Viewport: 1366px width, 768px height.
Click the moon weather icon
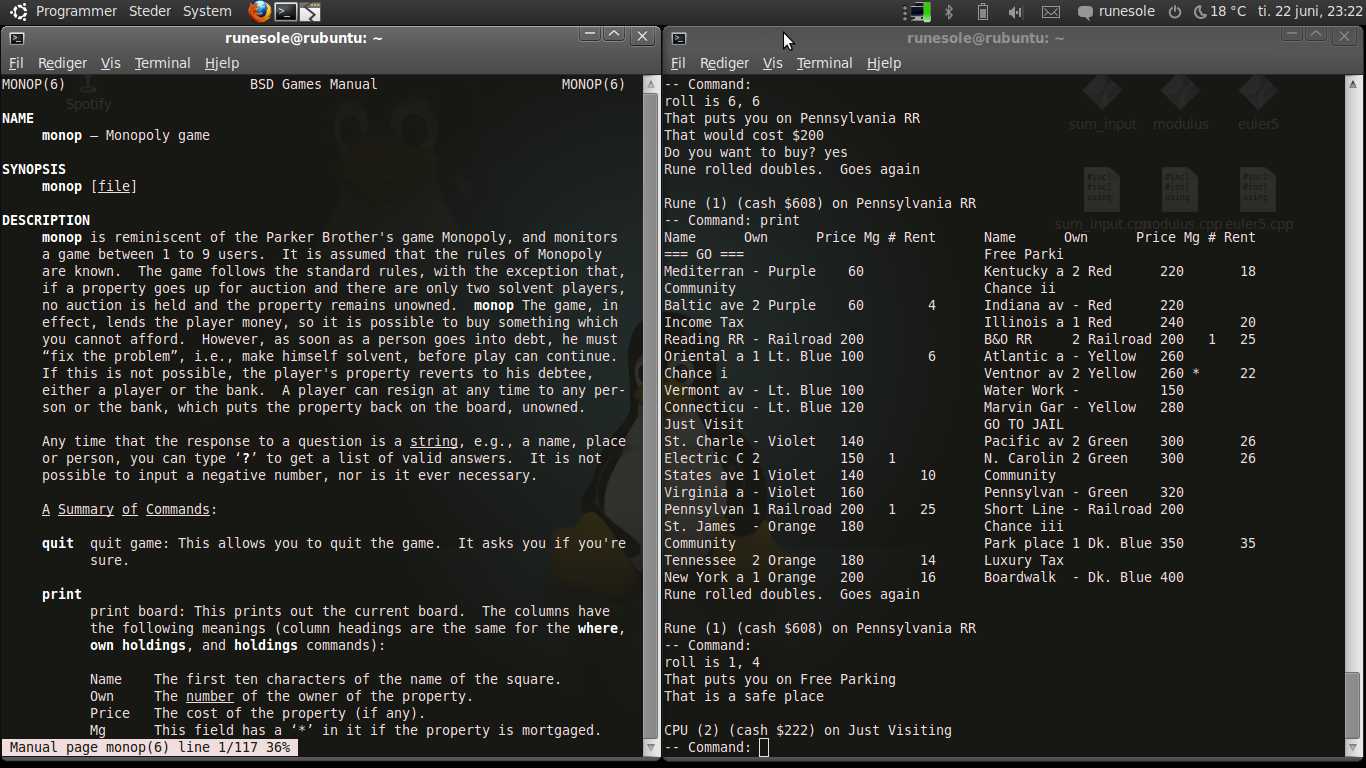point(1200,12)
